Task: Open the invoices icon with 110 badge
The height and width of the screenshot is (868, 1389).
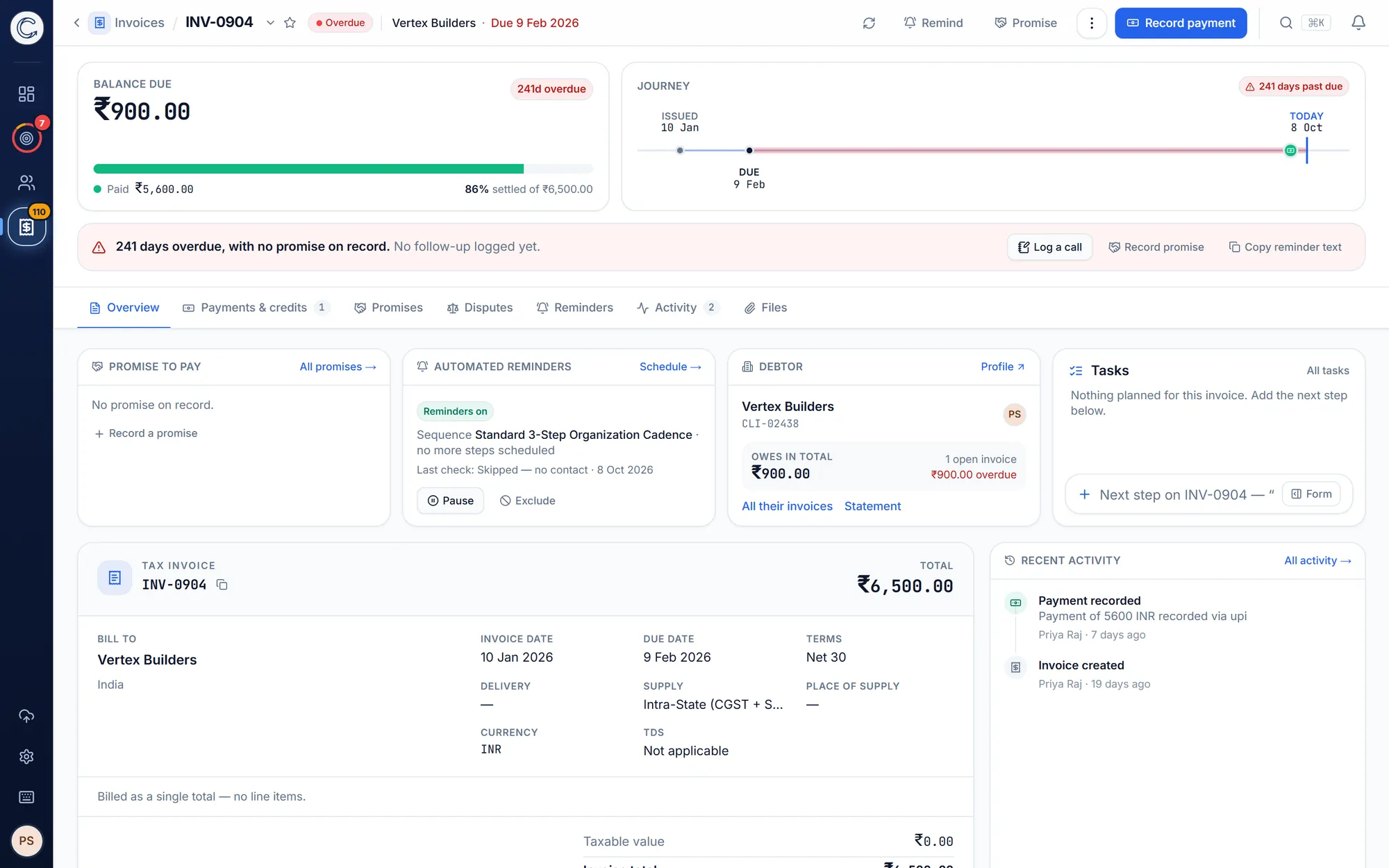Action: tap(26, 227)
